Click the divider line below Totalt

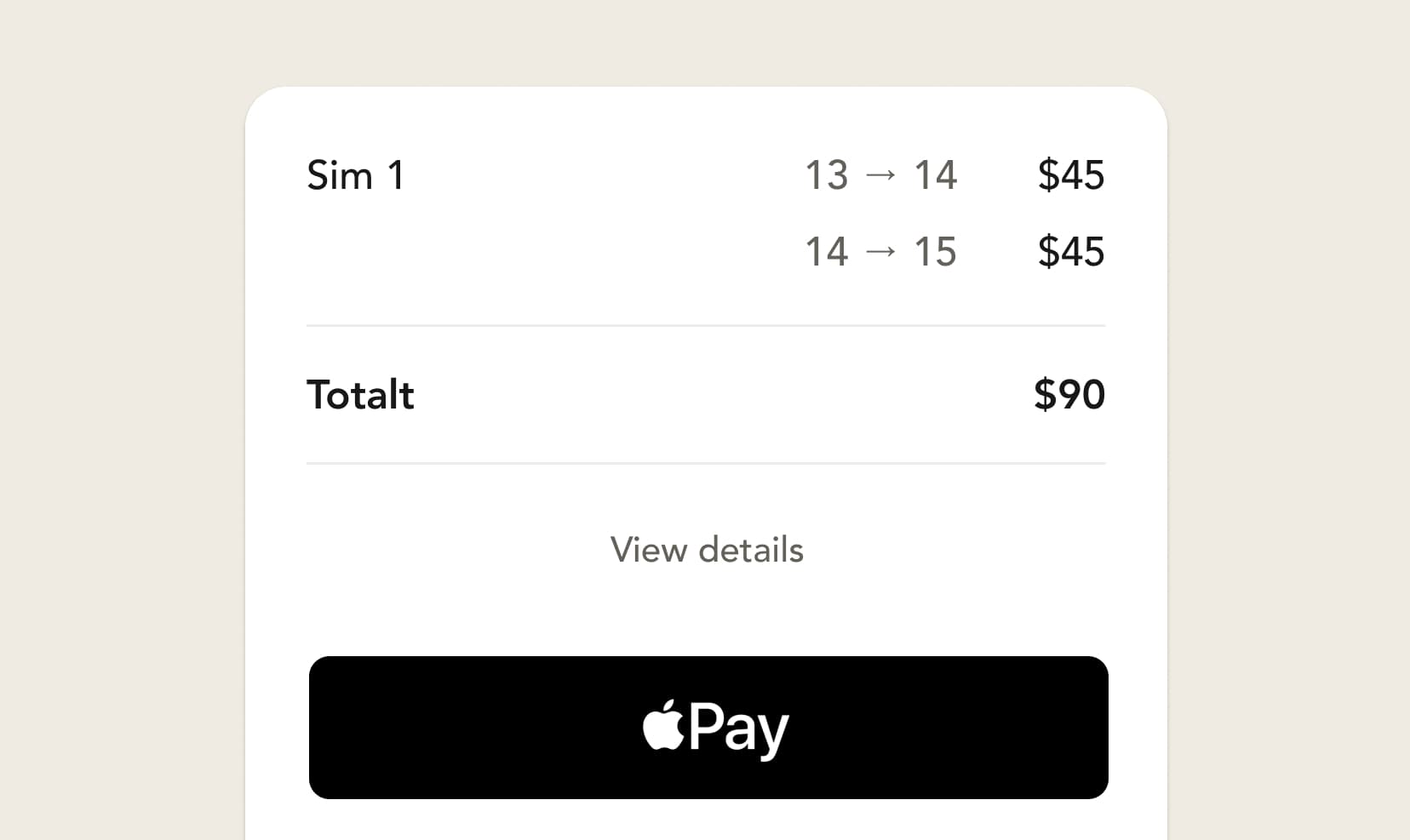tap(706, 463)
